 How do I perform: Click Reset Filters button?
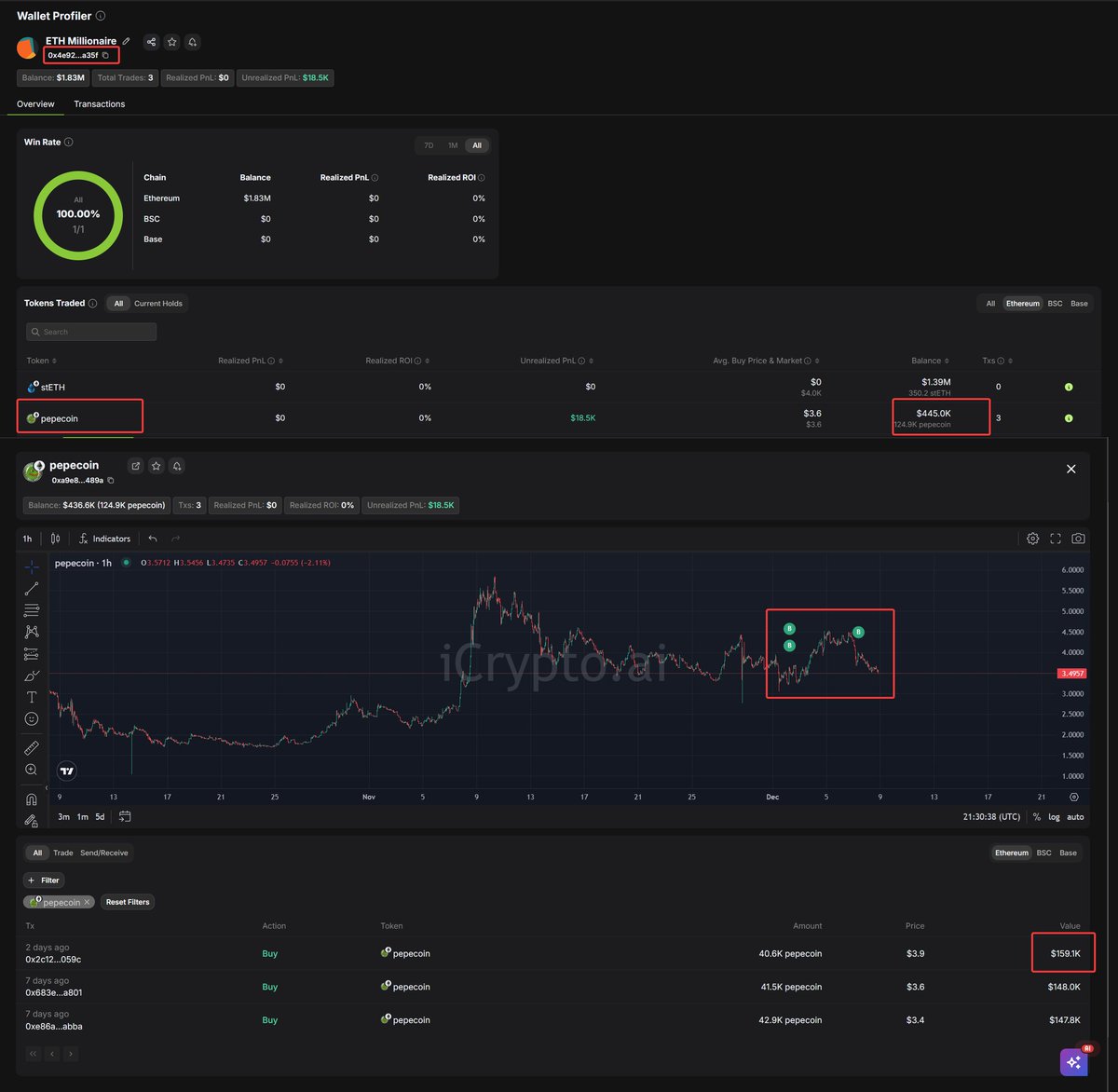128,902
